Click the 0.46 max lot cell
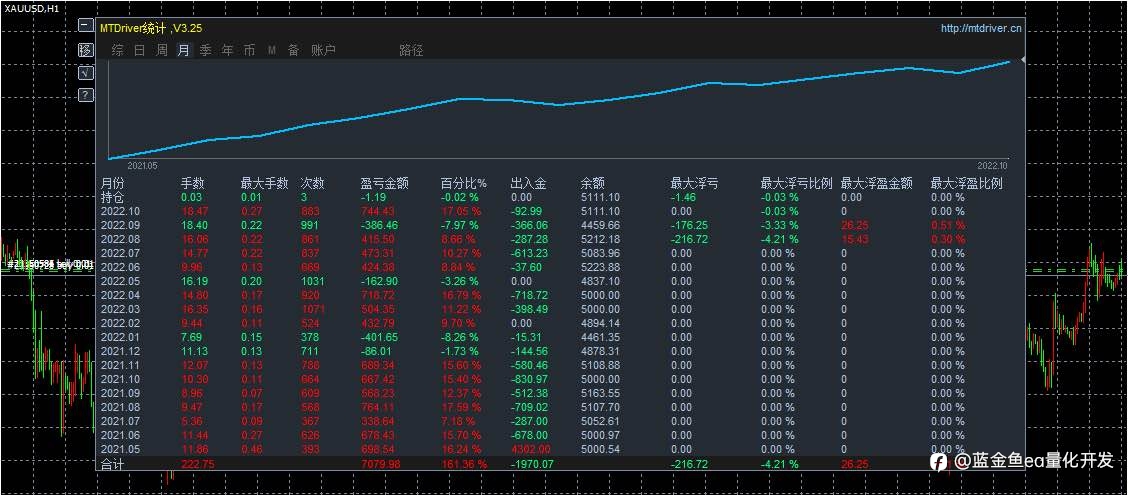 (x=252, y=448)
